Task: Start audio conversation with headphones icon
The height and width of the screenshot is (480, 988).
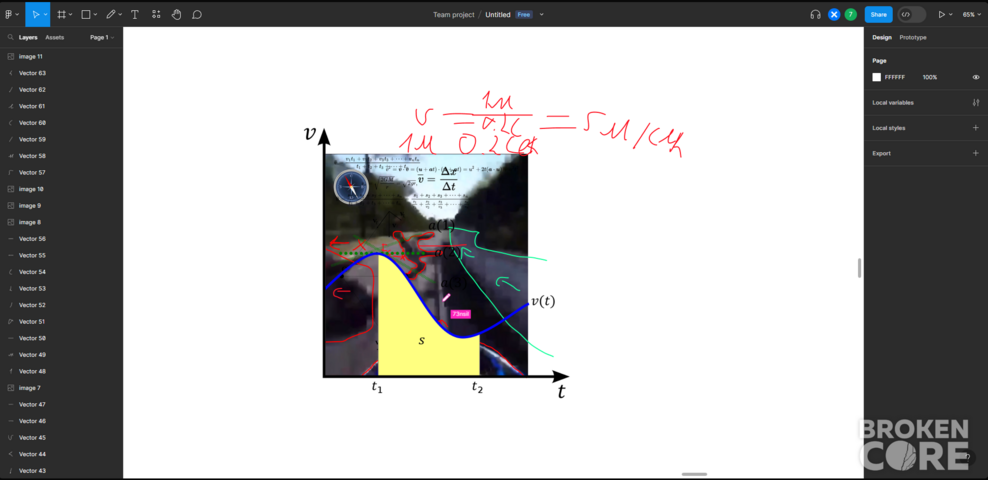Action: [815, 14]
